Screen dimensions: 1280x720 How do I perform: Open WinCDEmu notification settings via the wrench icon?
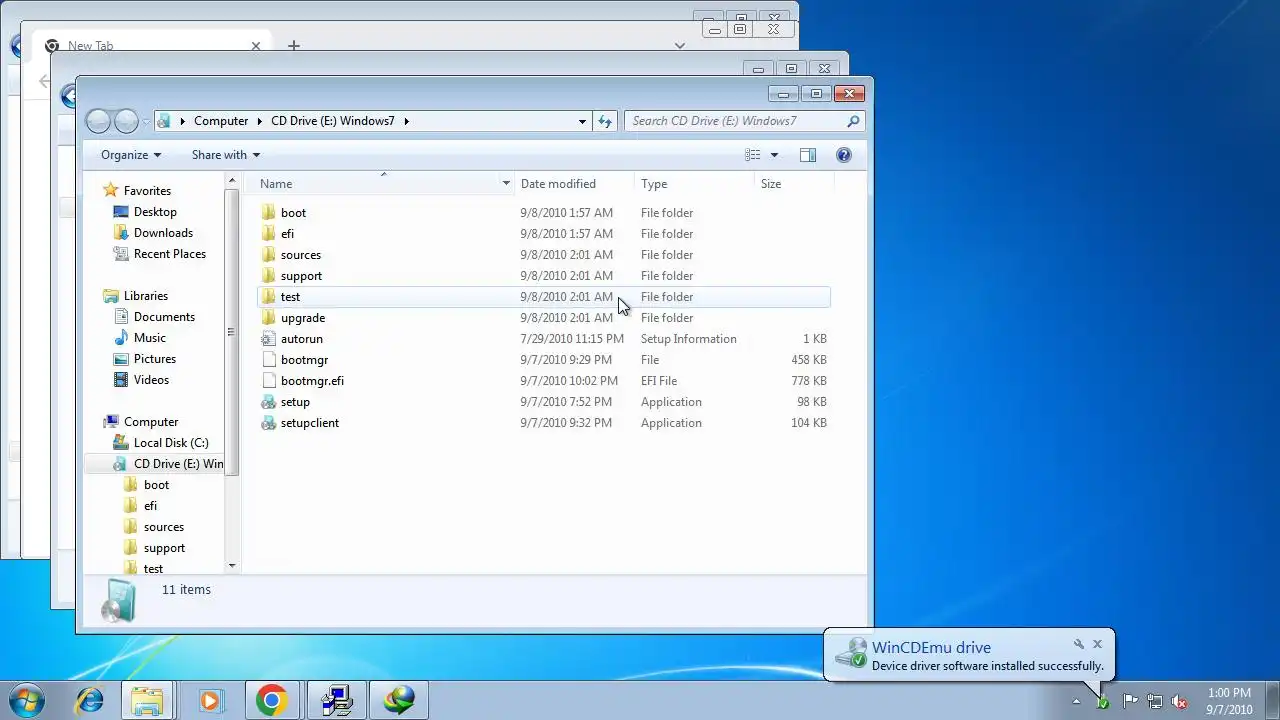click(1079, 645)
